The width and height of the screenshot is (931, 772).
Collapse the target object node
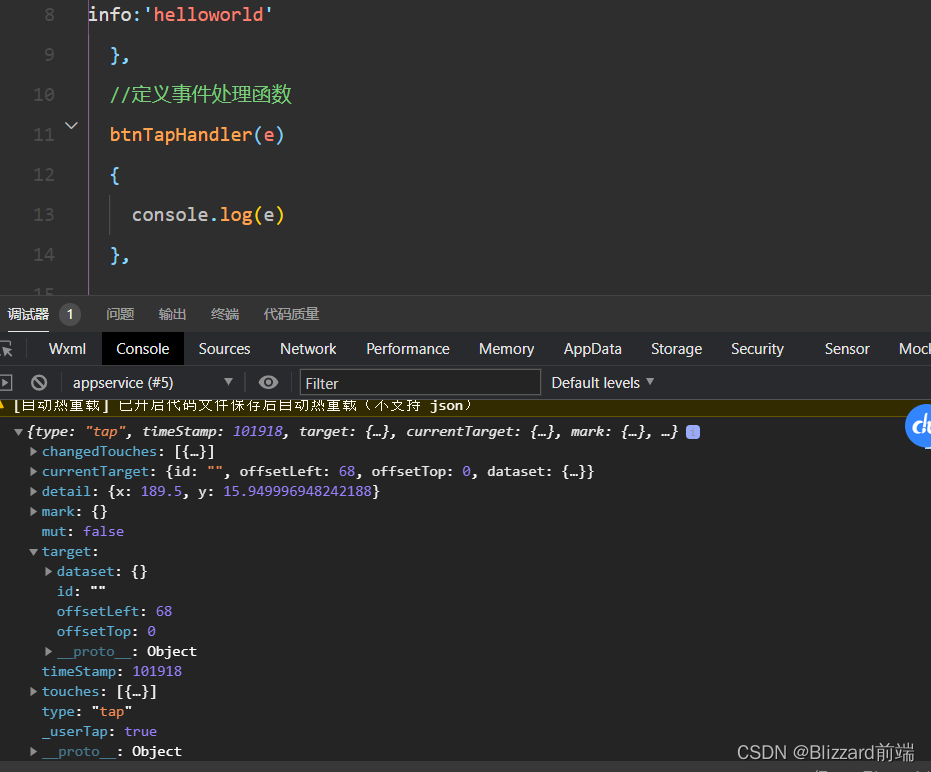point(34,552)
